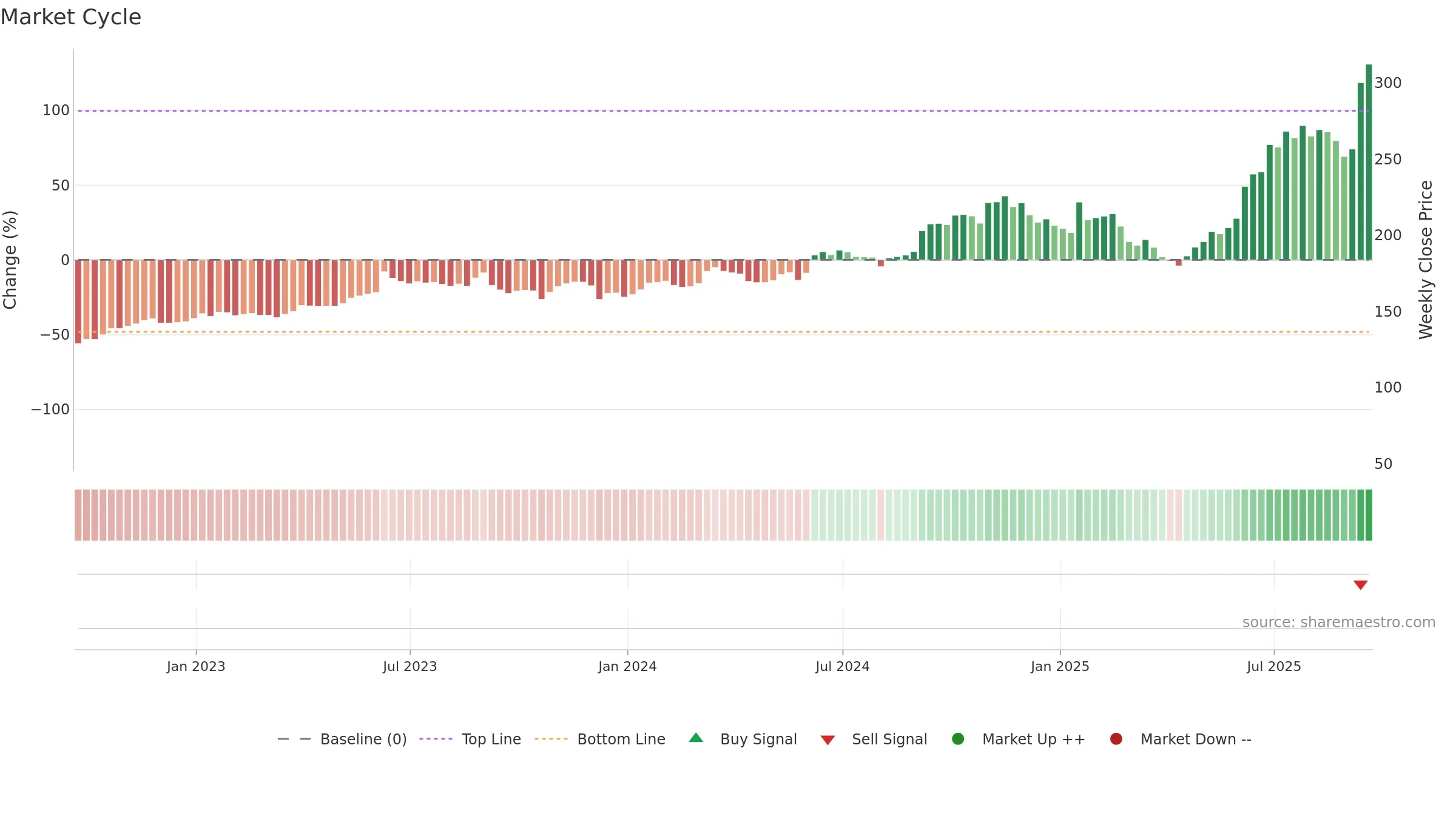Click the tallest green bar at chart's right end
Image resolution: width=1456 pixels, height=819 pixels.
1369,162
